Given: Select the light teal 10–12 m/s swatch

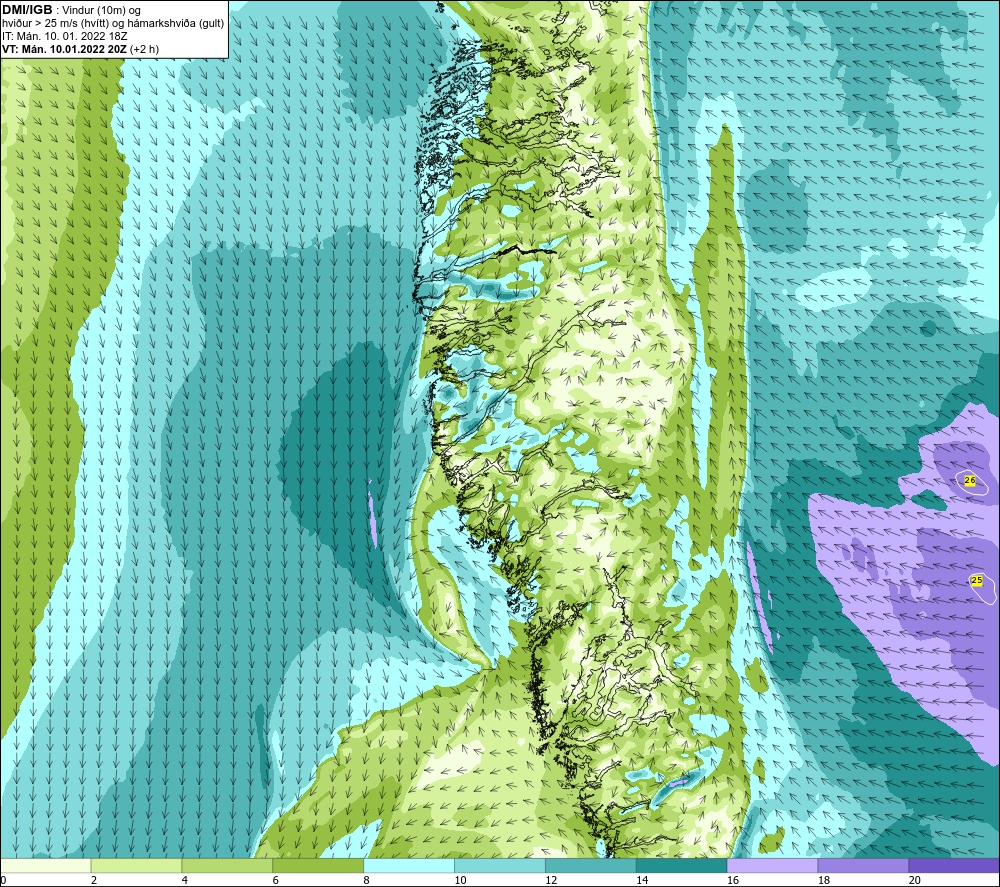Looking at the screenshot, I should [x=500, y=865].
